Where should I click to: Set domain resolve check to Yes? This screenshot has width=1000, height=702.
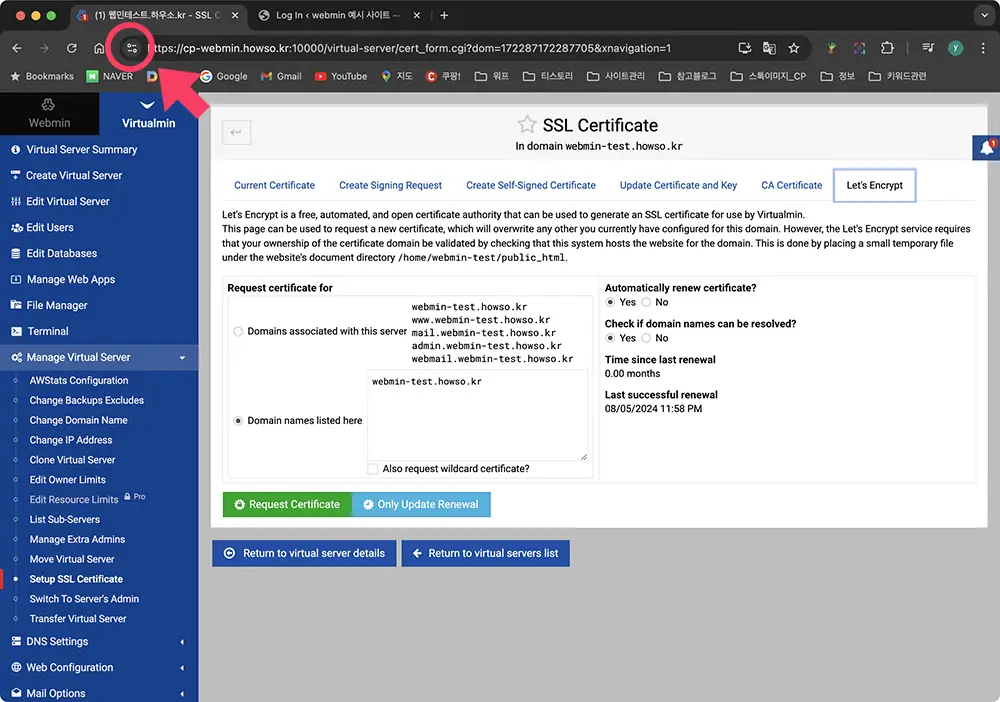click(x=610, y=338)
